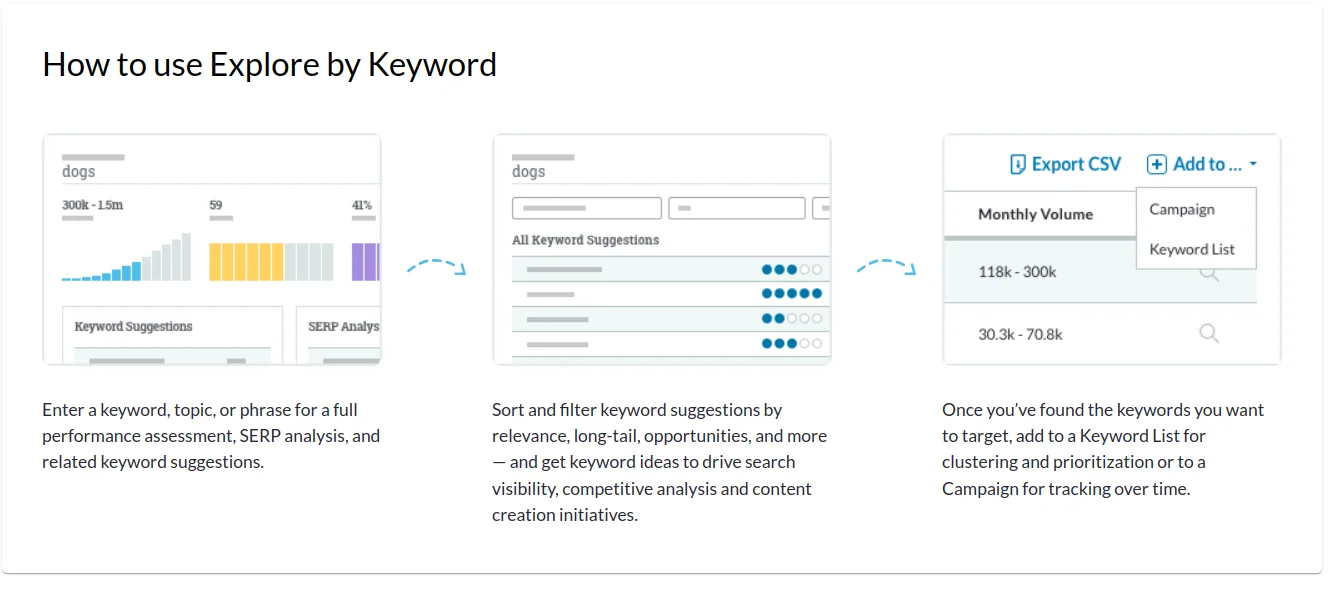This screenshot has height=600, width=1330.
Task: Open the SERP Analysis card
Action: 339,335
